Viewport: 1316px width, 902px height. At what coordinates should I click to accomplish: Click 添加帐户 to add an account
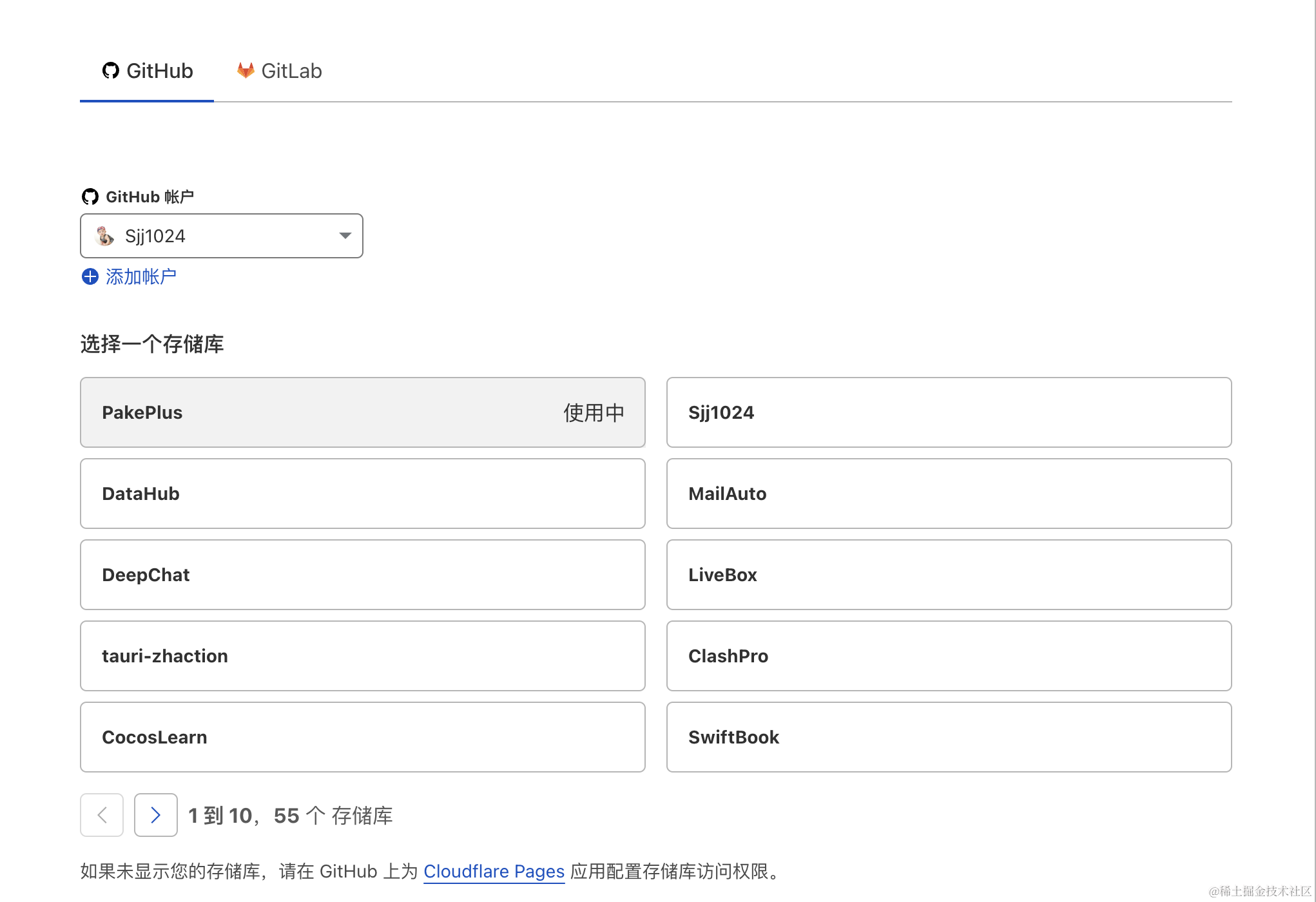[139, 276]
